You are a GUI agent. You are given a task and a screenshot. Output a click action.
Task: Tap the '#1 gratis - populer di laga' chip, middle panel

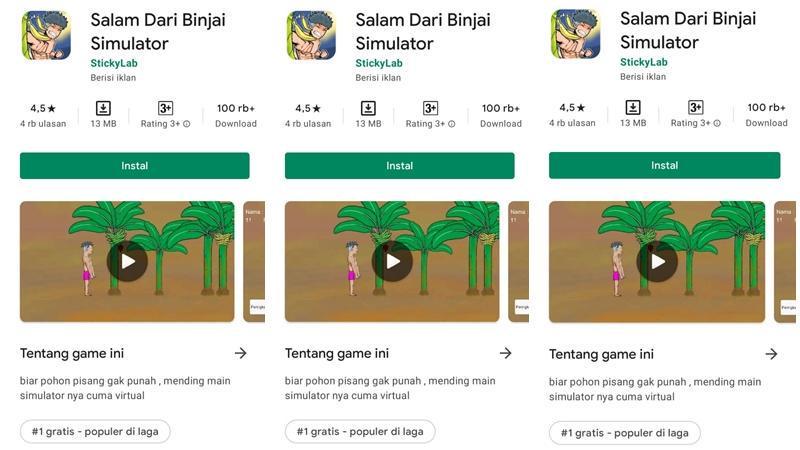(360, 432)
